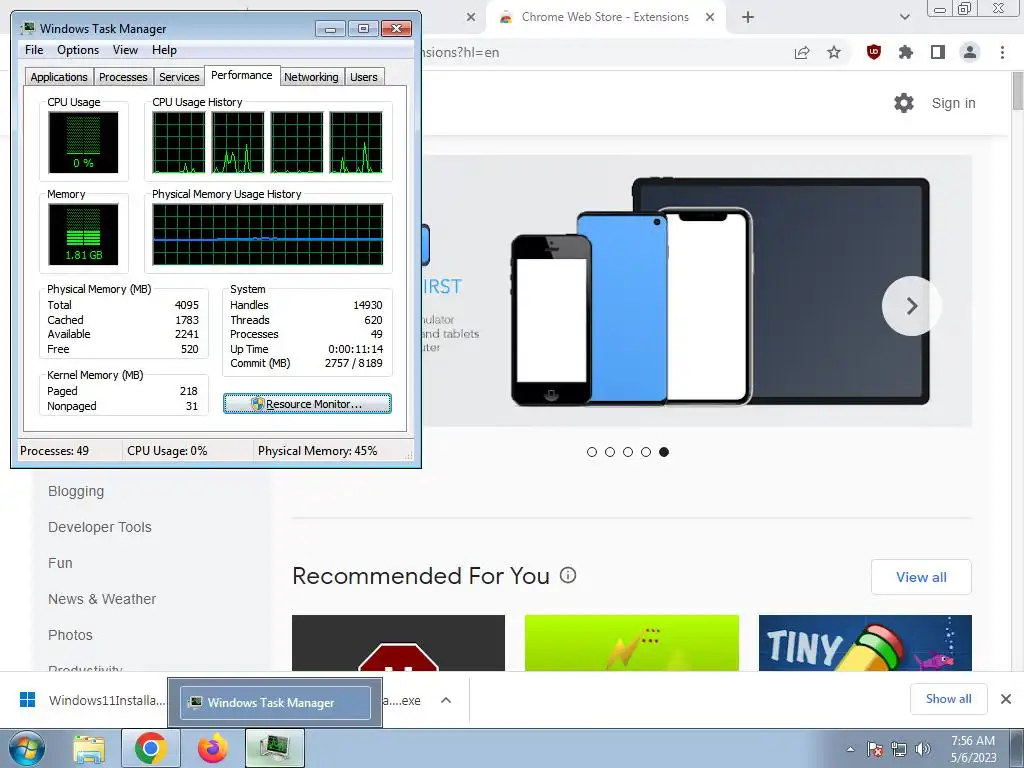
Task: Click the share page icon in address bar
Action: point(802,52)
